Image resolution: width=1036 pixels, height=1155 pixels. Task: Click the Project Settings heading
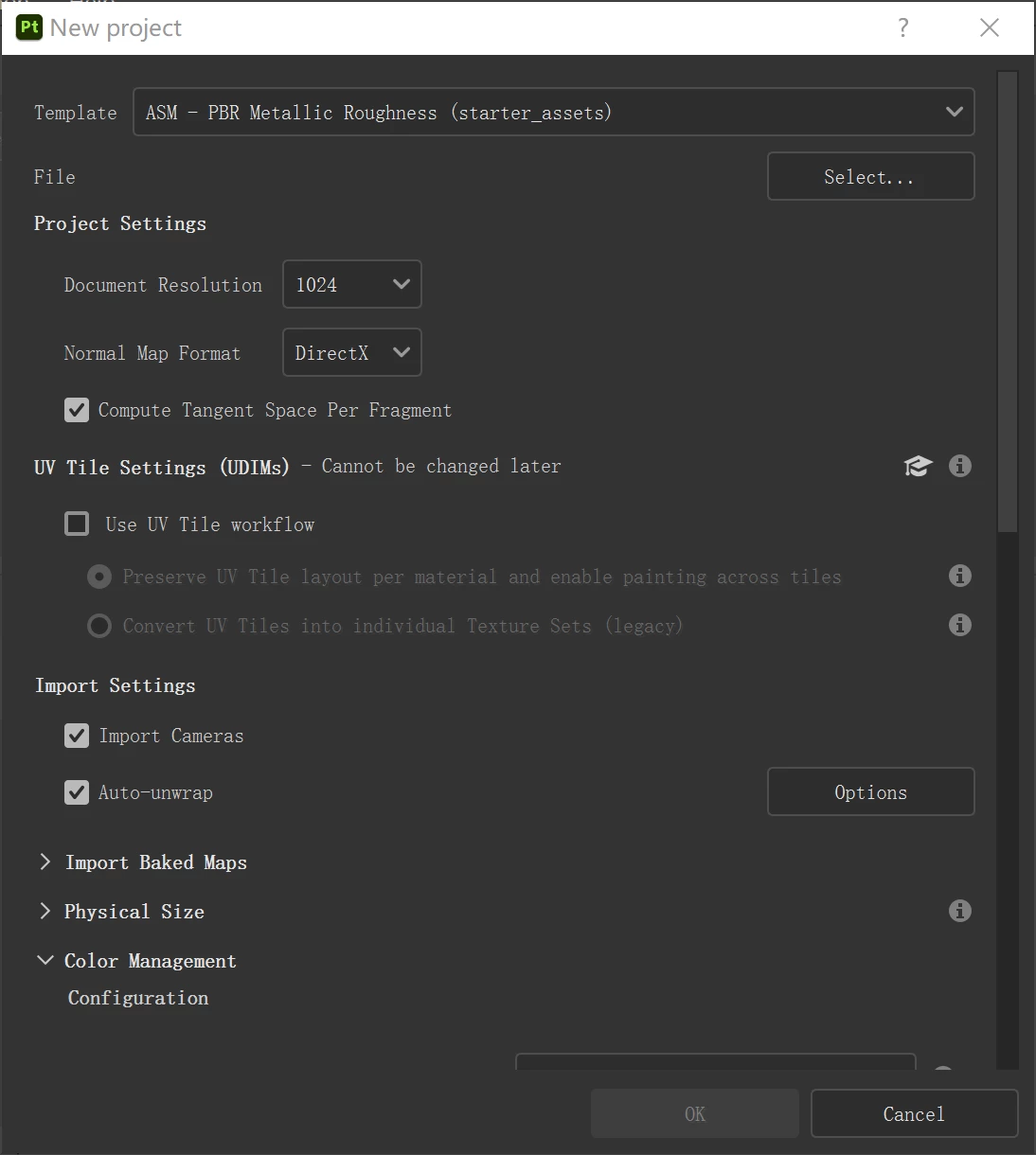point(120,223)
